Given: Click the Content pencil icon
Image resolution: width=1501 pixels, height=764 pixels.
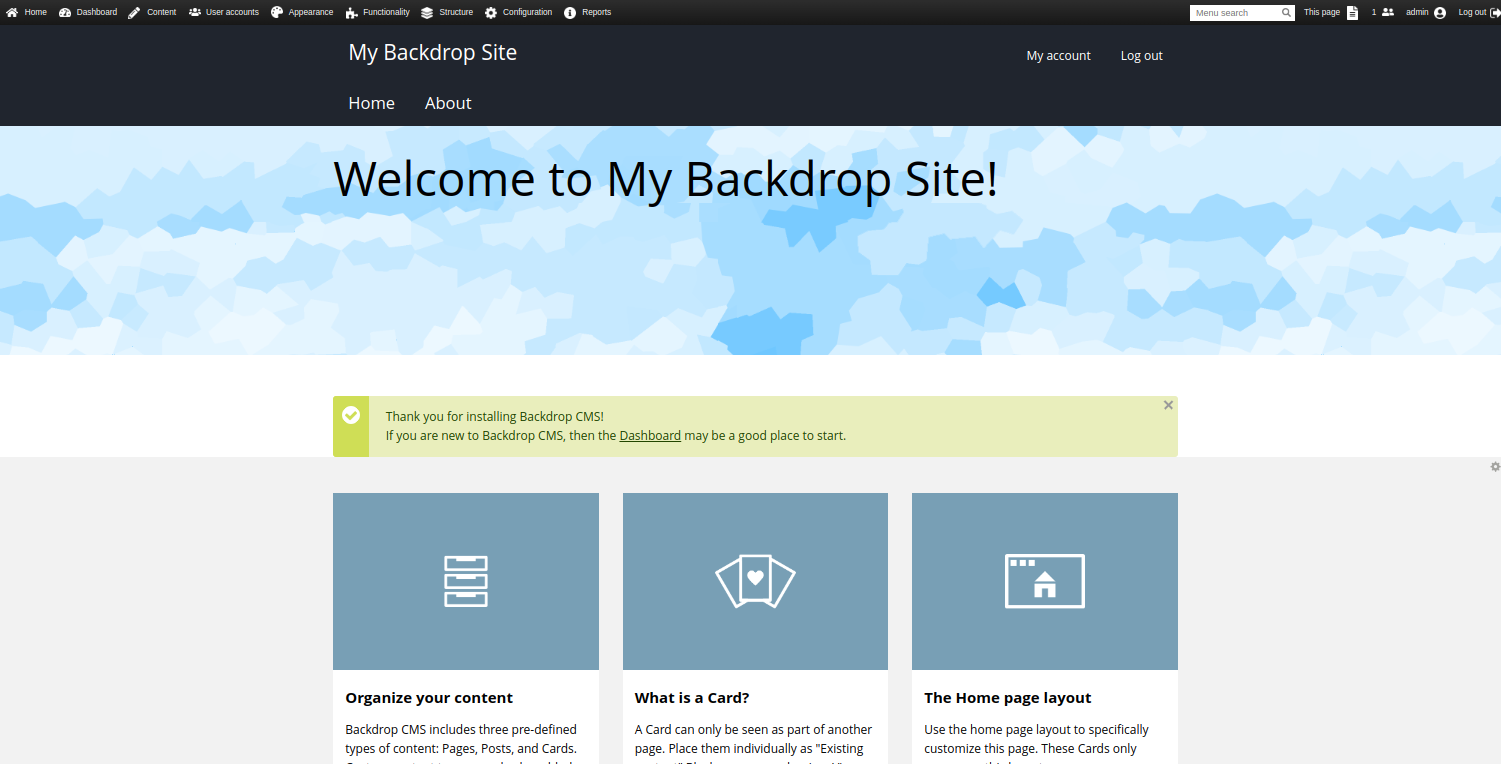Looking at the screenshot, I should pos(135,13).
